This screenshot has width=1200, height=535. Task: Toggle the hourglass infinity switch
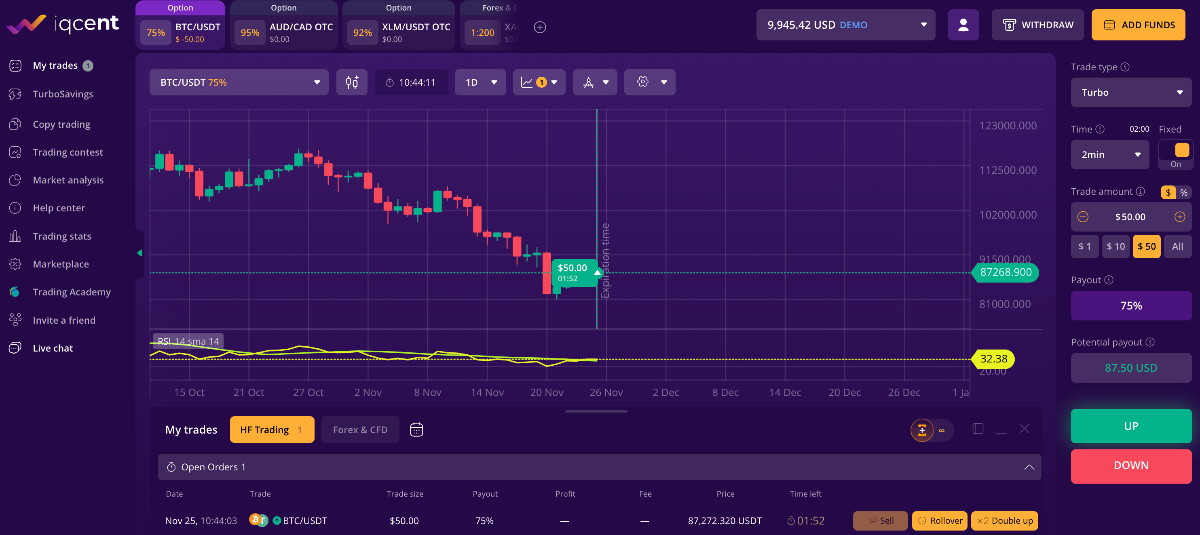tap(932, 430)
